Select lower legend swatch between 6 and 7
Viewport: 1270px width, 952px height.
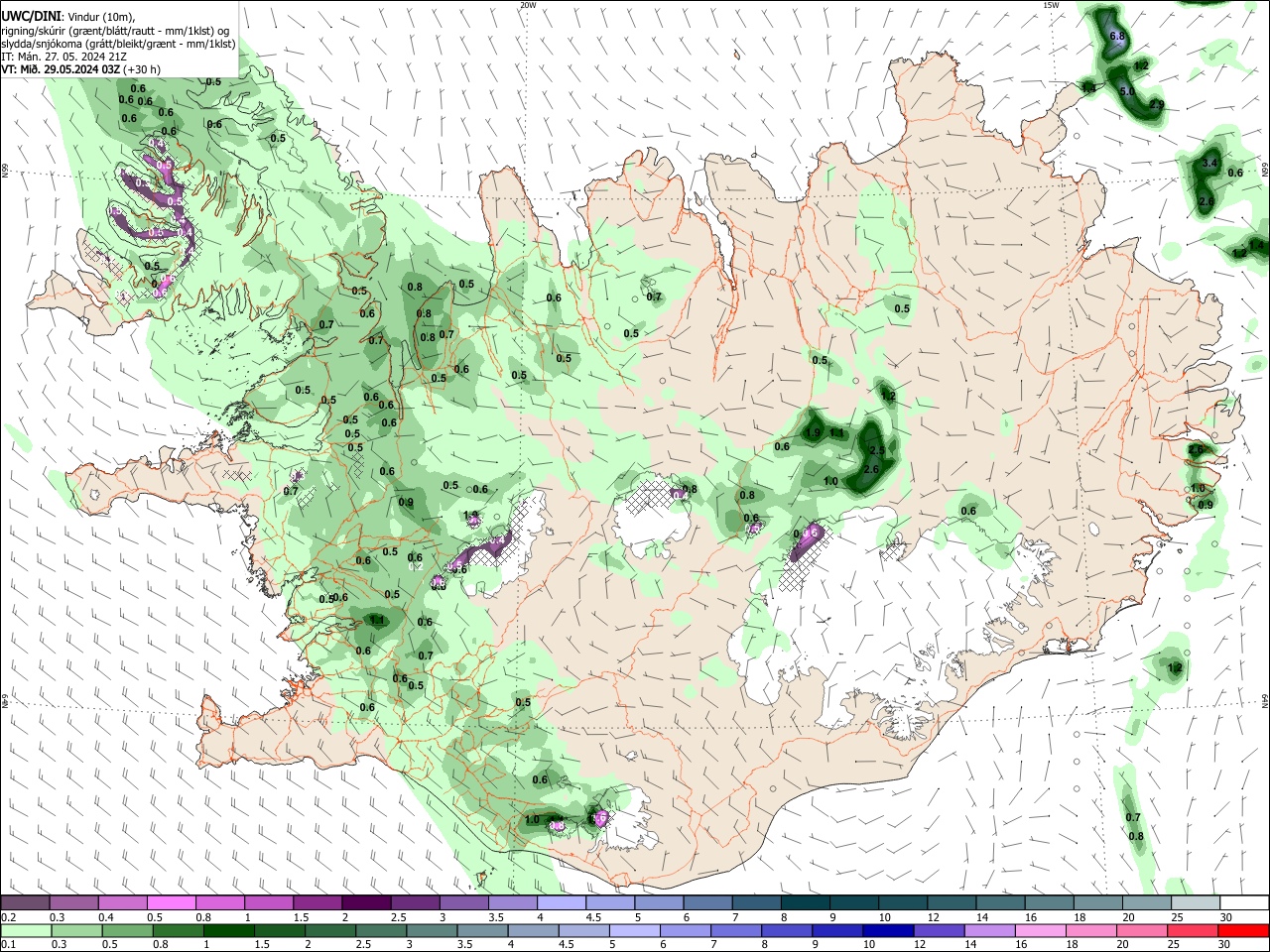tap(687, 930)
